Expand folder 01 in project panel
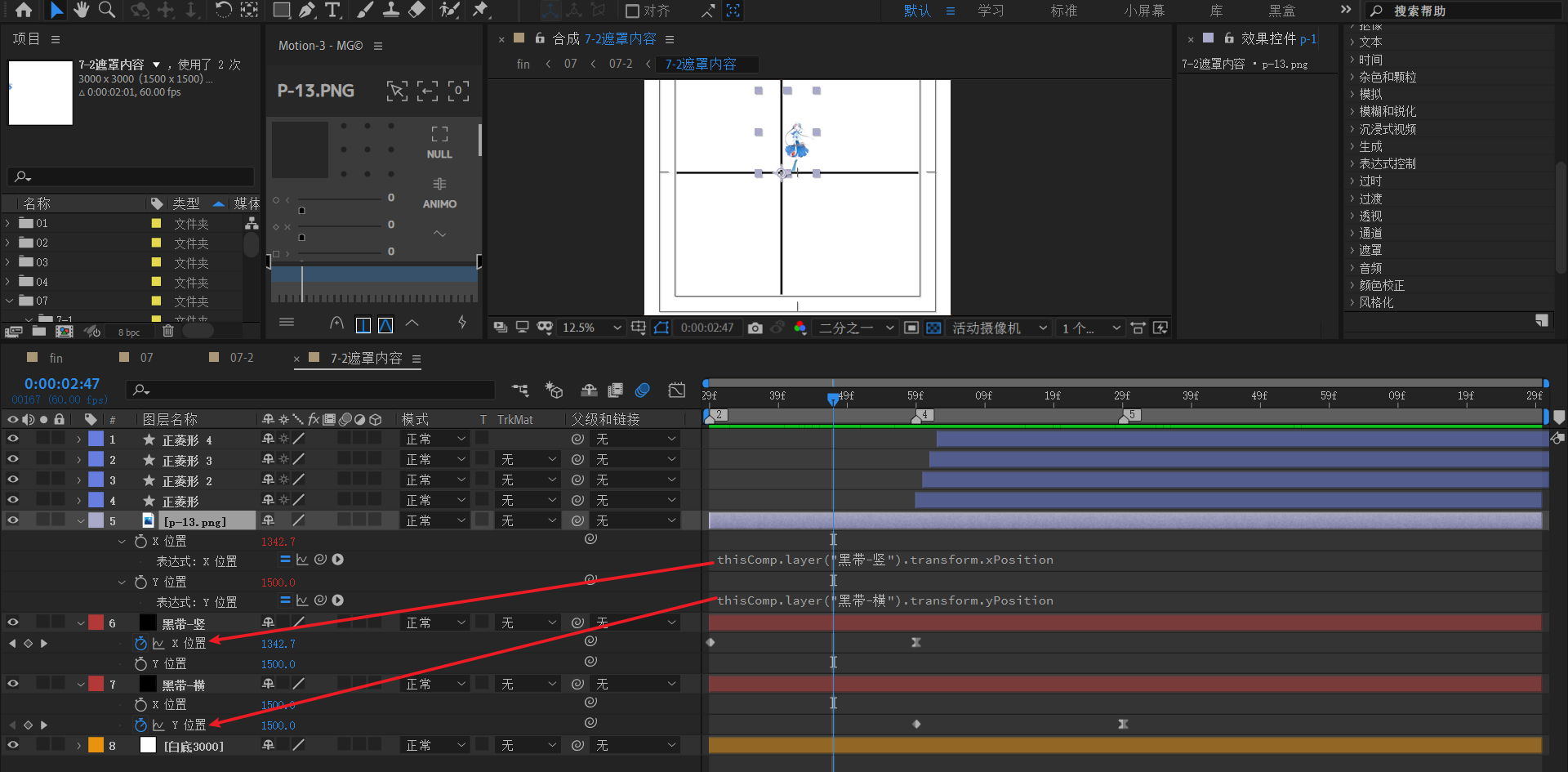 [x=8, y=223]
